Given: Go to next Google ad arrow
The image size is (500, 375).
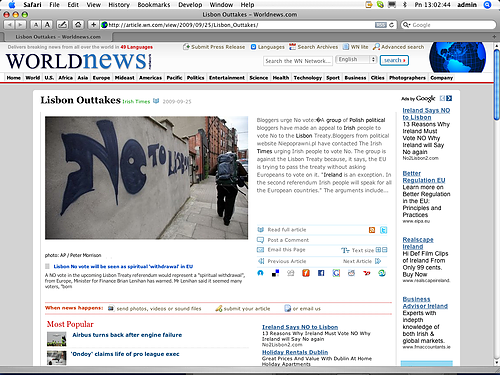Looking at the screenshot, I should click(x=449, y=98).
